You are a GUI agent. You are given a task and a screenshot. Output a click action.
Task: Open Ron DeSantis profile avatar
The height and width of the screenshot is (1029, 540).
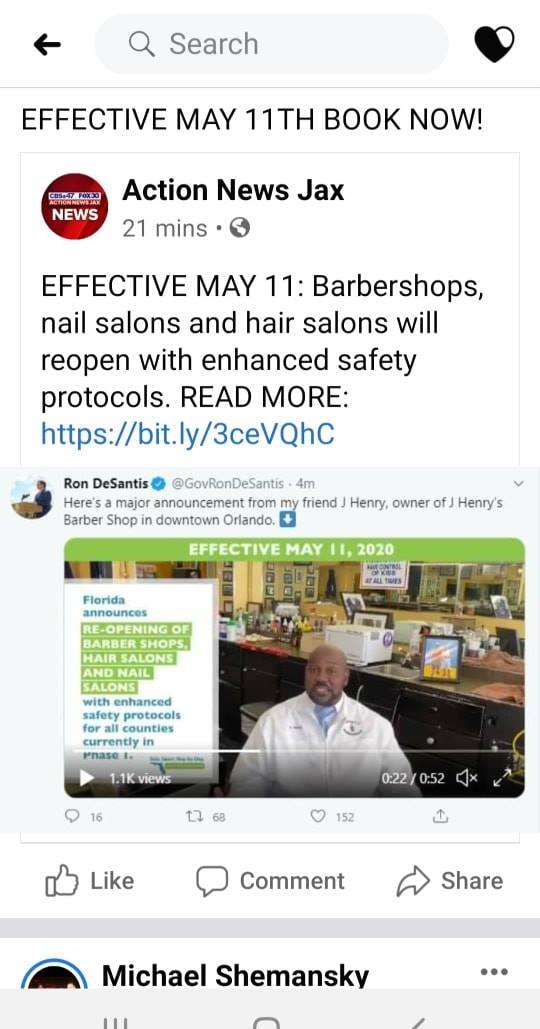pos(33,498)
